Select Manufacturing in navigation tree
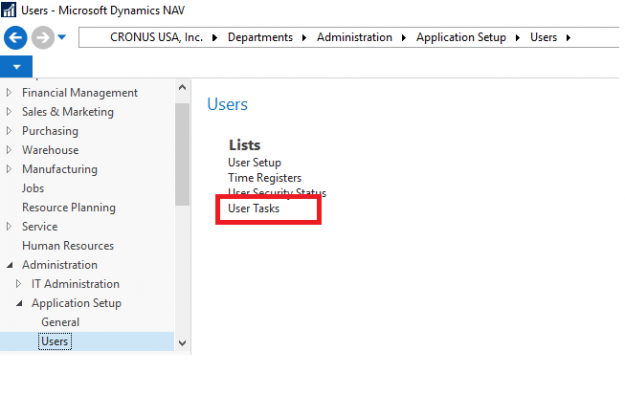The width and height of the screenshot is (625, 395). point(60,169)
